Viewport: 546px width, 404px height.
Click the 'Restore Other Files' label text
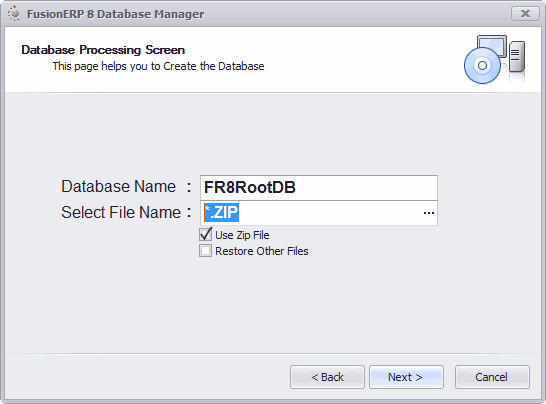262,251
